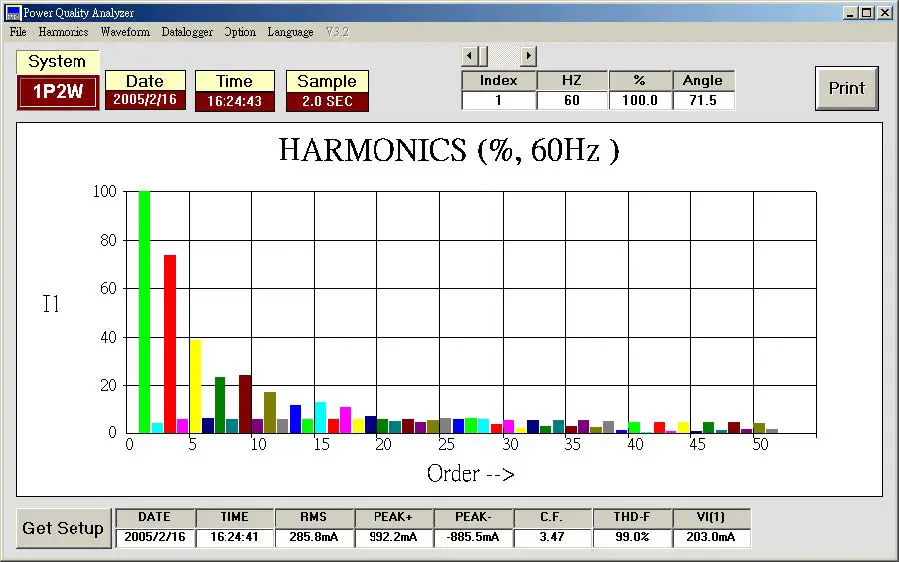This screenshot has width=899, height=562.
Task: Click the PEAK- value -885.5mA
Action: tap(473, 537)
